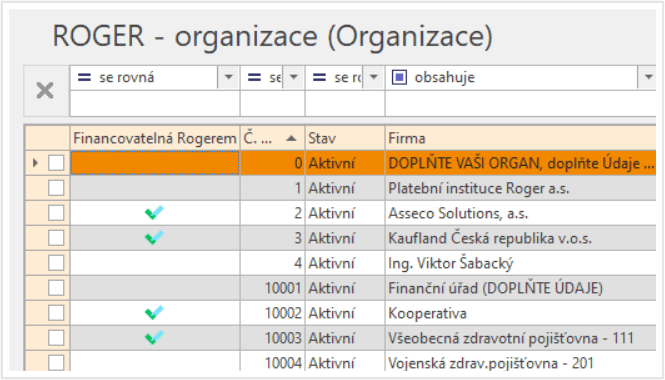
Task: Select the 'Asseco Solutions, a.s.' cell
Action: (x=521, y=213)
